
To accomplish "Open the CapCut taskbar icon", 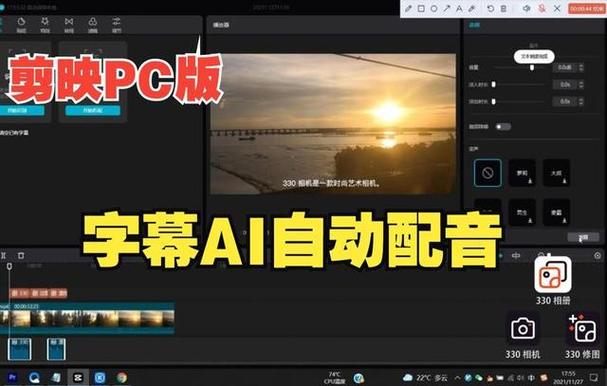I will [78, 377].
